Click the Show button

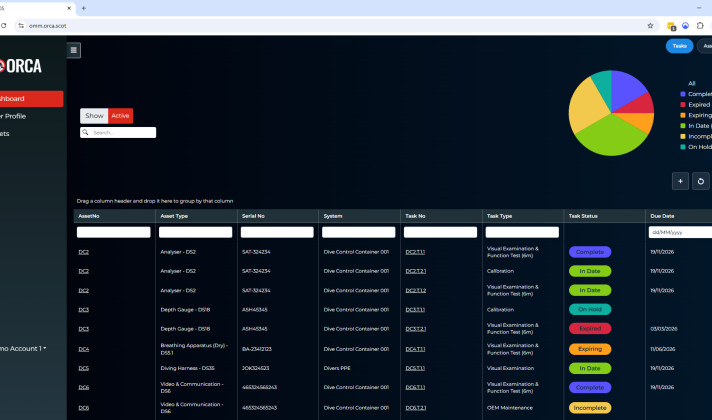pyautogui.click(x=94, y=116)
